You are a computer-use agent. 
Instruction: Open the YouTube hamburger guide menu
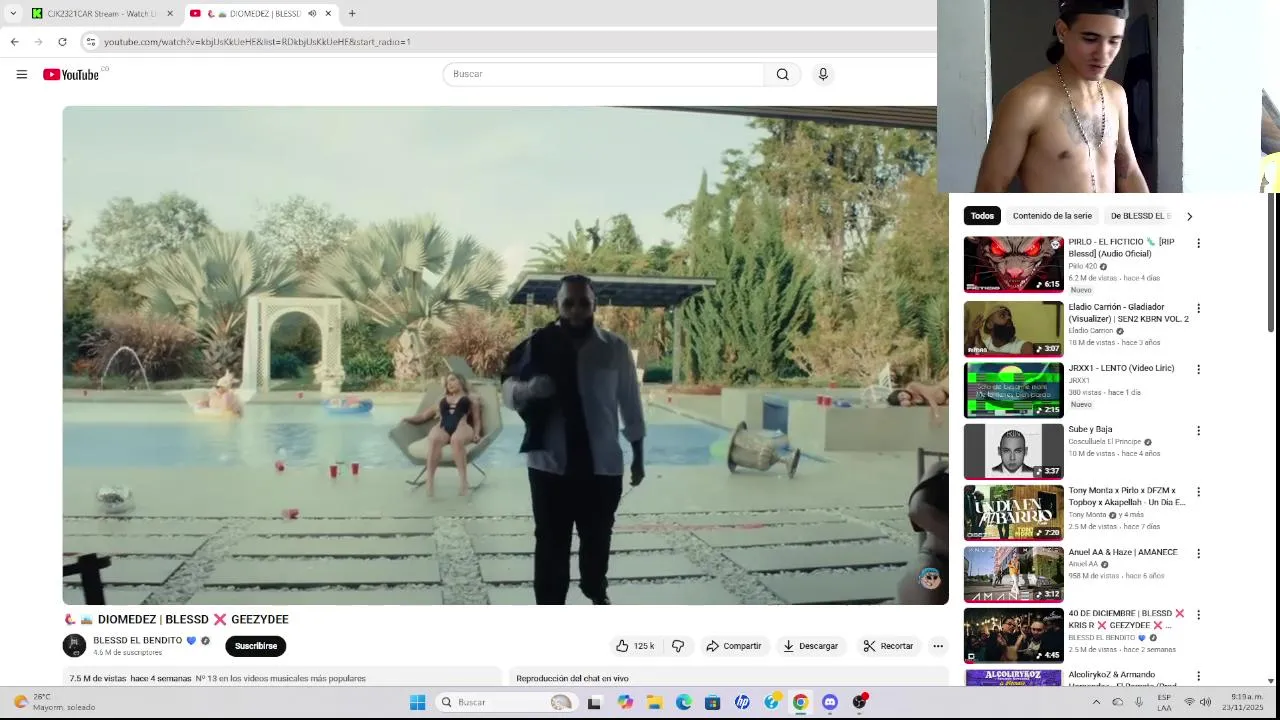(21, 74)
